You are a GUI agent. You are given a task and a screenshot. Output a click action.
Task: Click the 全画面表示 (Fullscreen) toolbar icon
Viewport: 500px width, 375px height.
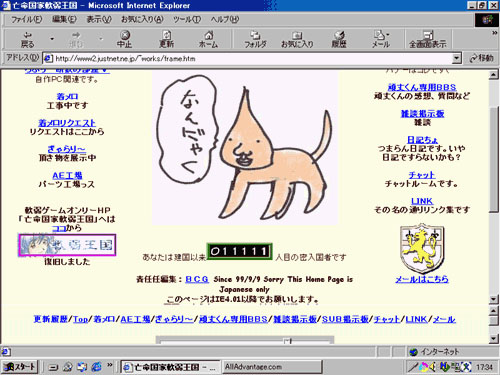coord(428,39)
